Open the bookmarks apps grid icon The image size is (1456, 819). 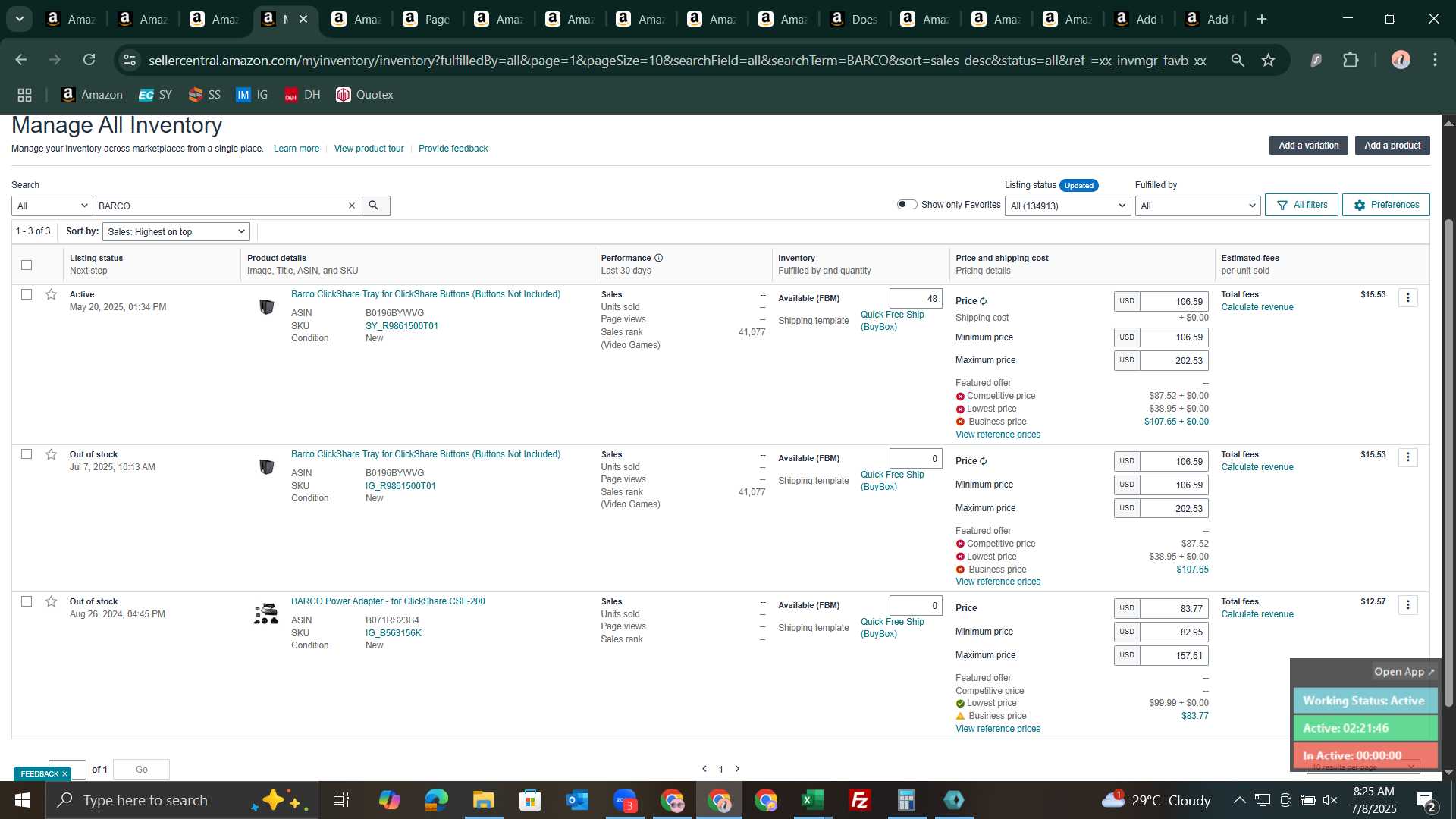(x=24, y=95)
